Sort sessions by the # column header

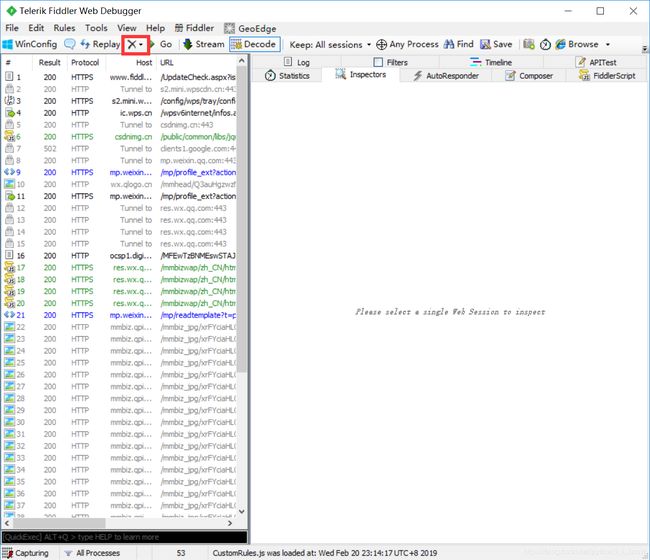(17, 63)
